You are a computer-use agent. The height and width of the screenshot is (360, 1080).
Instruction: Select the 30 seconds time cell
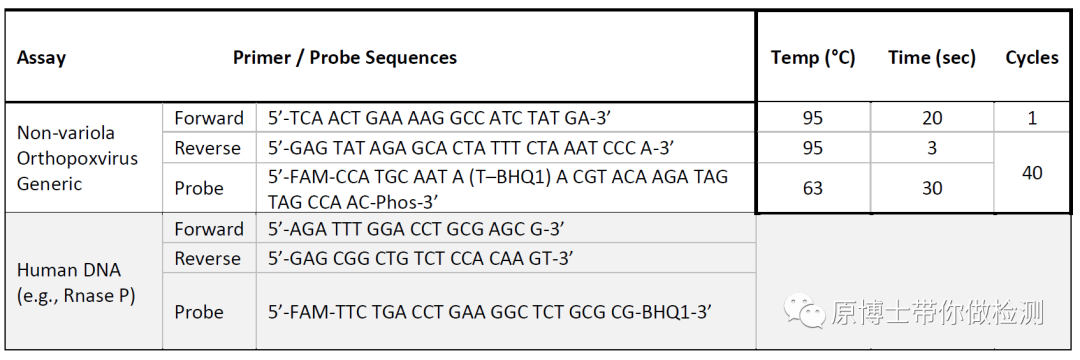coord(932,188)
